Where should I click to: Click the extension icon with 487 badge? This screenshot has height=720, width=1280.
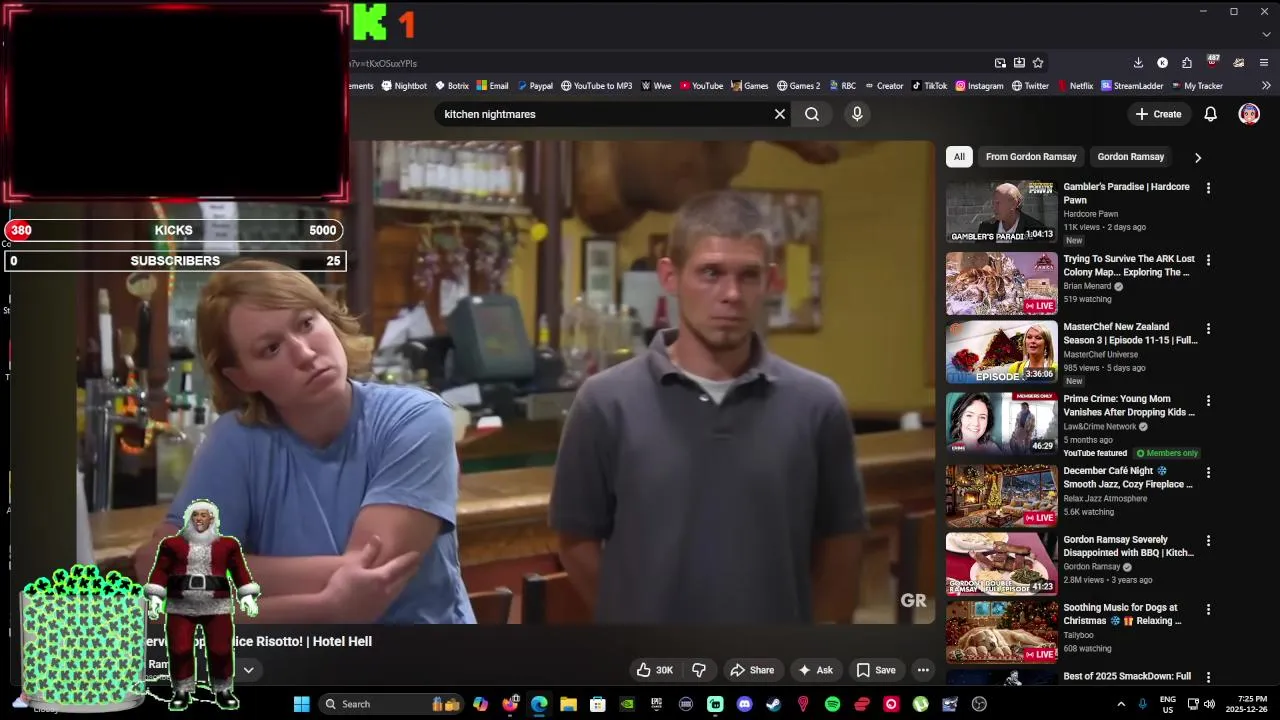[x=1213, y=62]
